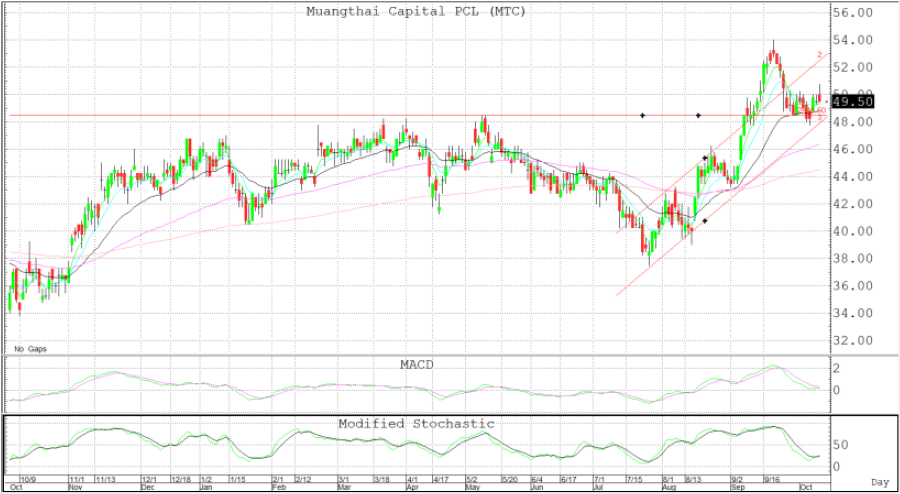
Task: Click the Feb month label
Action: [x=279, y=486]
